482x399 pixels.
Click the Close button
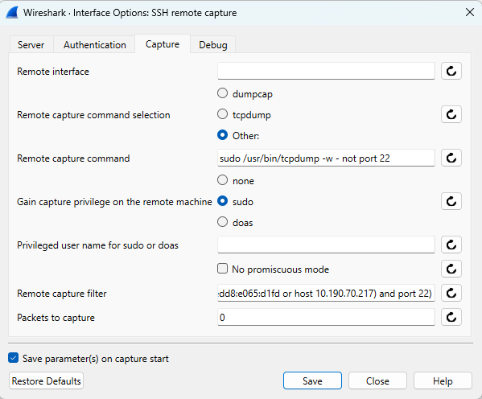pyautogui.click(x=377, y=381)
